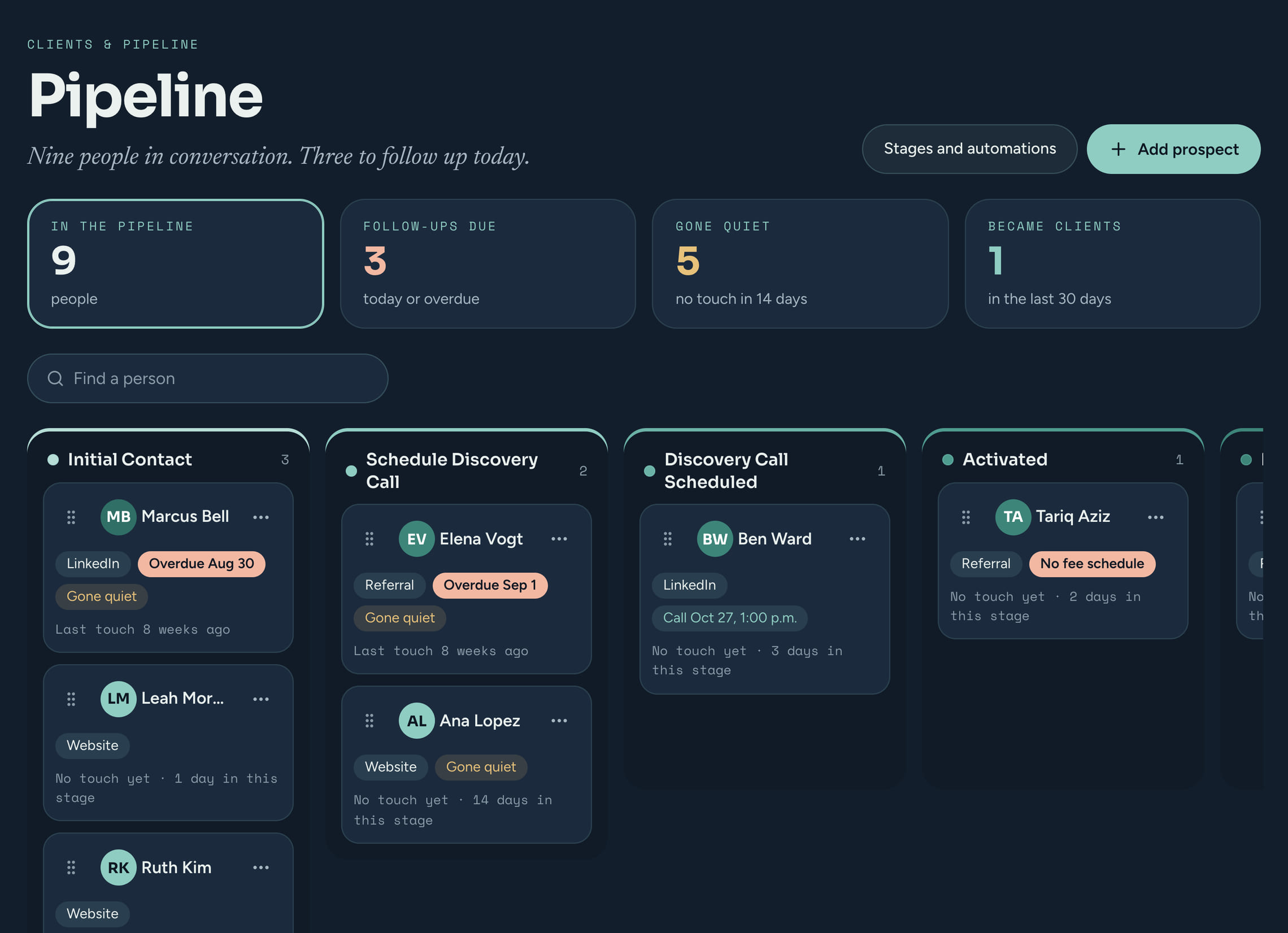Click the BW avatar of Ben Ward
The height and width of the screenshot is (933, 1288).
point(715,538)
